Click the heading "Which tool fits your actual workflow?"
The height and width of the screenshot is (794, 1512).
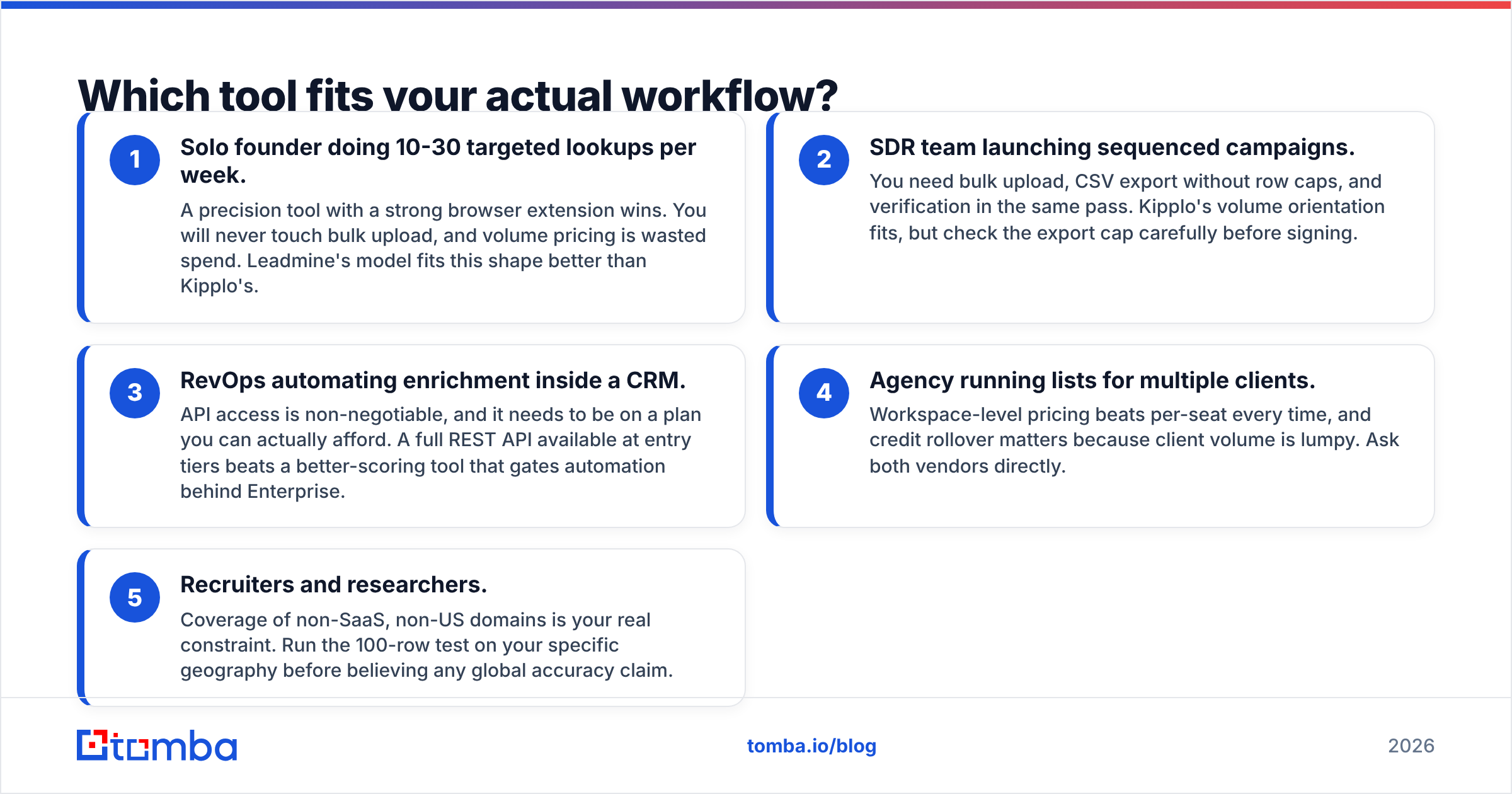[458, 95]
